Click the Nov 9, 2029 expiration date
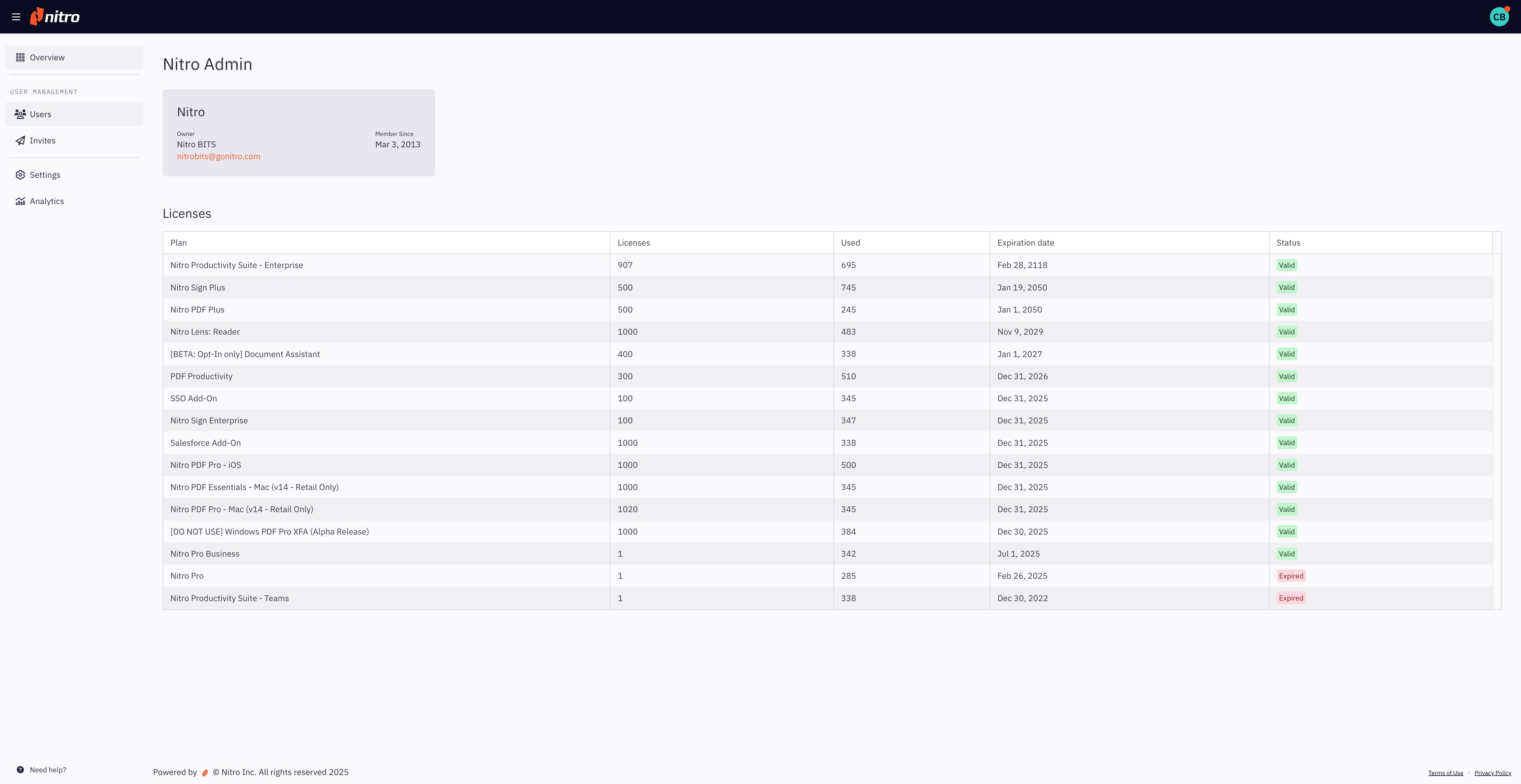The image size is (1521, 784). tap(1020, 332)
